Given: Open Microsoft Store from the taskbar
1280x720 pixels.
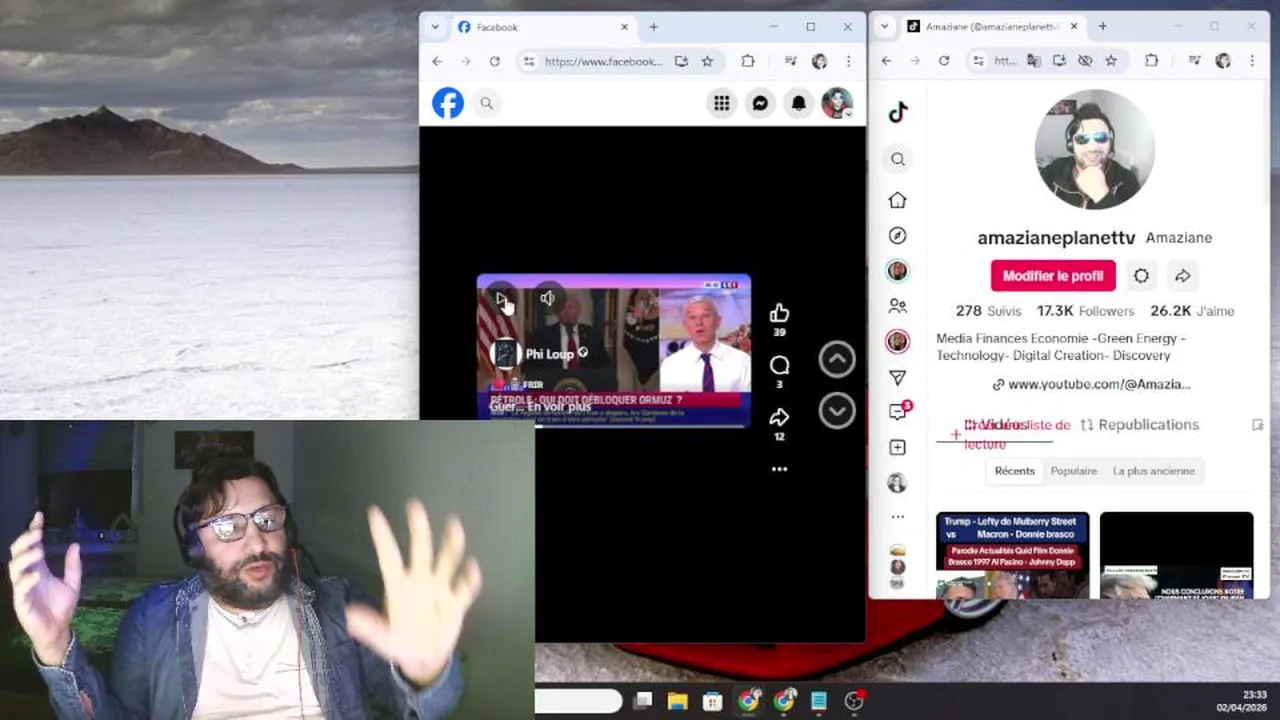Looking at the screenshot, I should pyautogui.click(x=712, y=701).
